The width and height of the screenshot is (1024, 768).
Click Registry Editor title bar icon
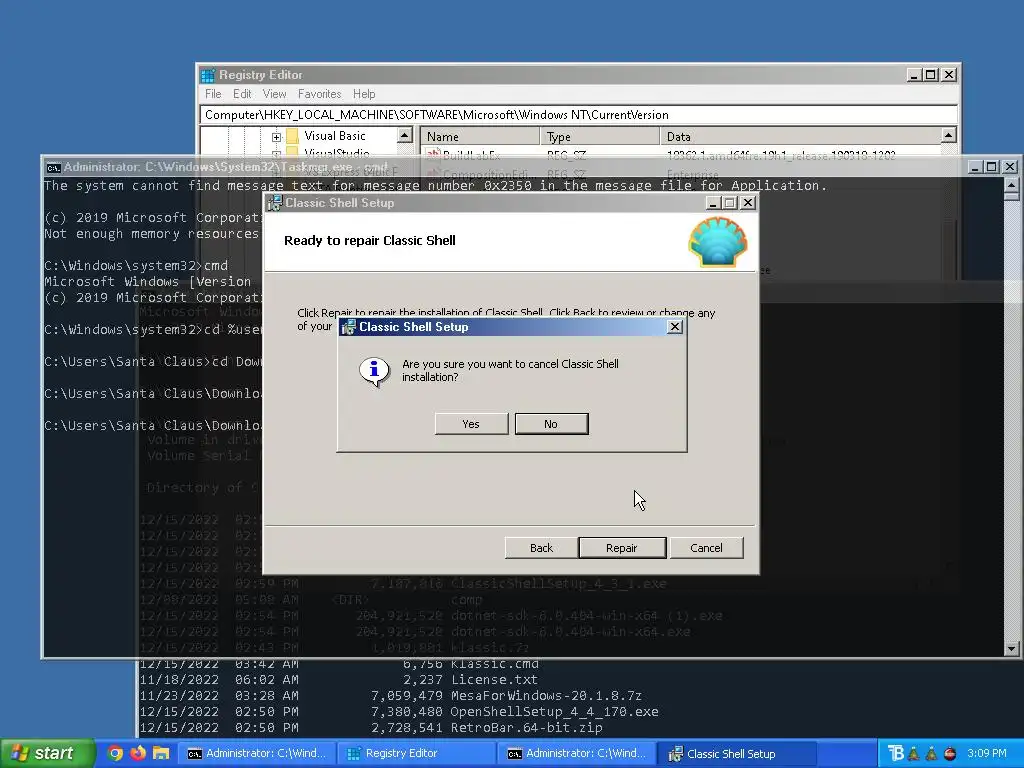click(208, 75)
